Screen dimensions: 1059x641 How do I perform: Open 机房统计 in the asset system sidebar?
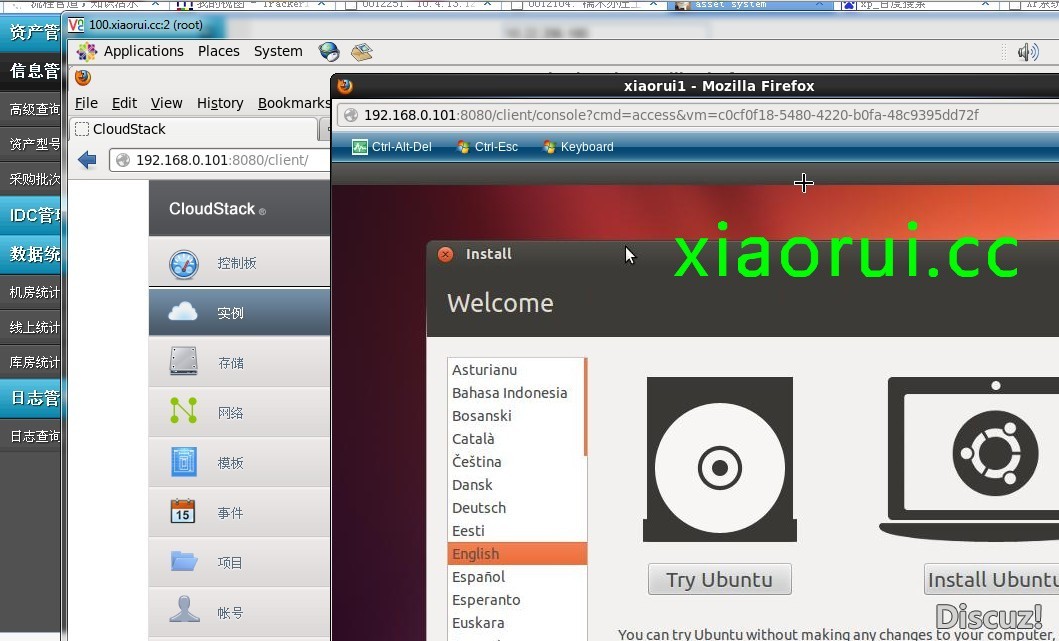coord(30,292)
